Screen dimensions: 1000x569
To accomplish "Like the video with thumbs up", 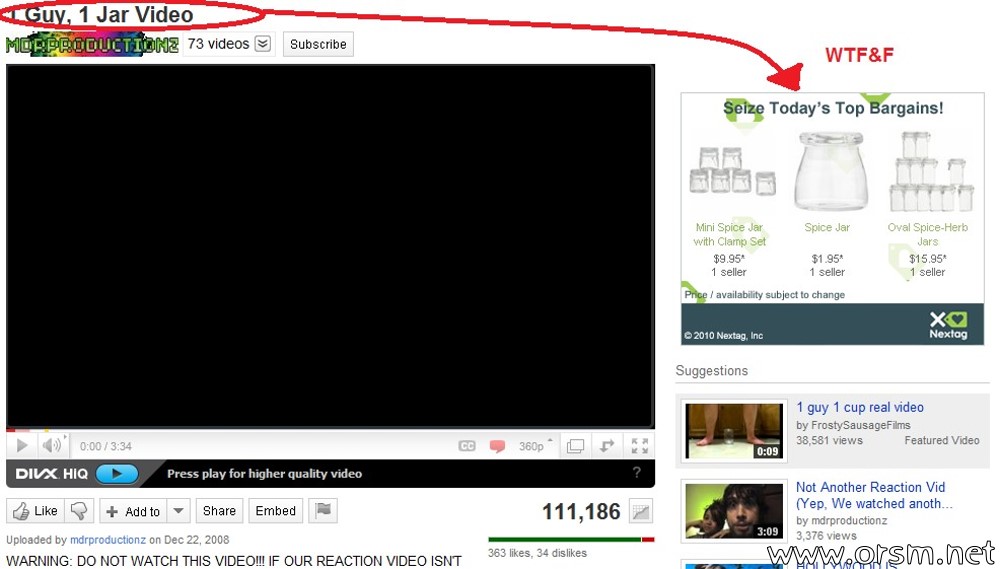I will (x=35, y=511).
